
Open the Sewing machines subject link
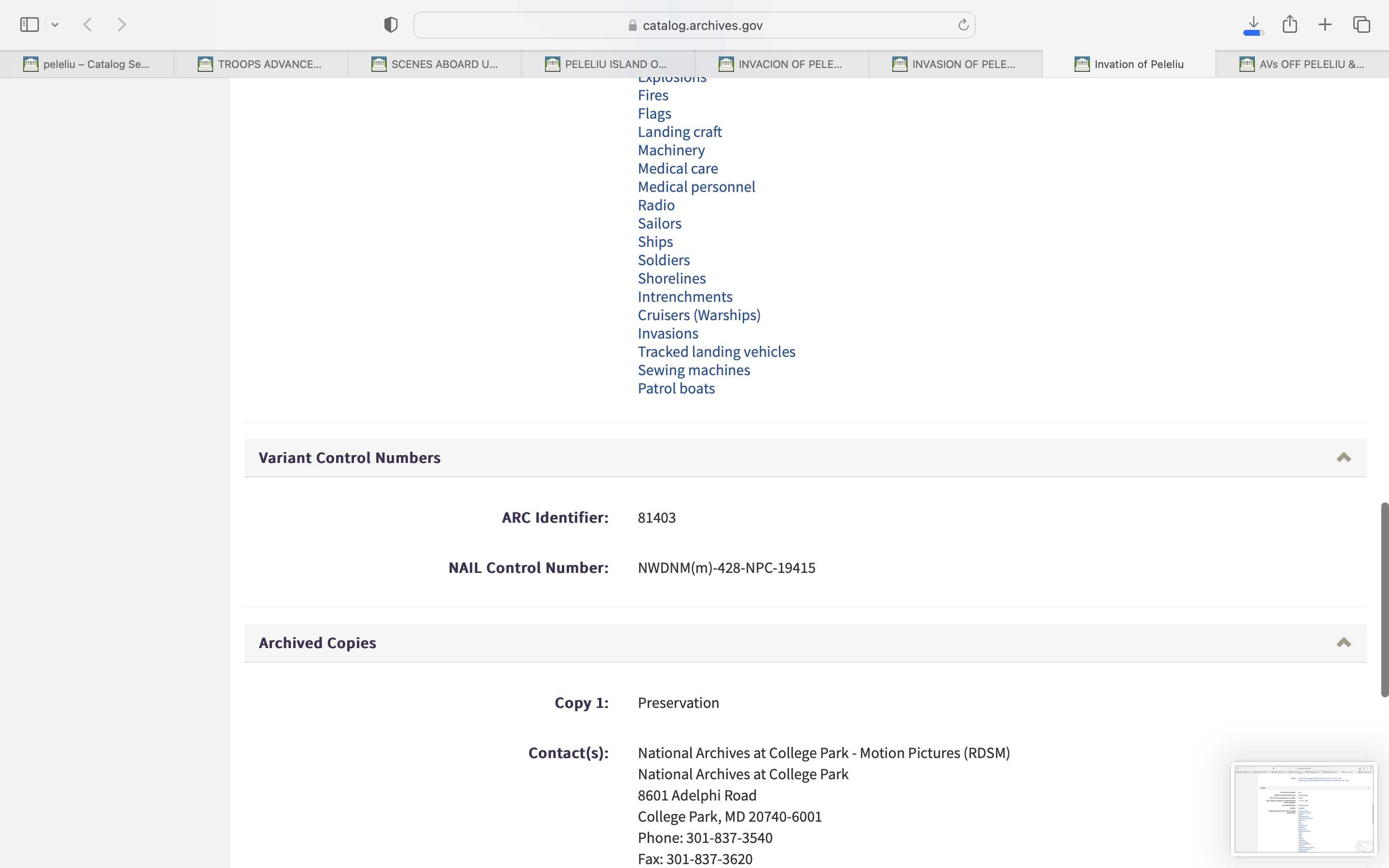point(694,370)
